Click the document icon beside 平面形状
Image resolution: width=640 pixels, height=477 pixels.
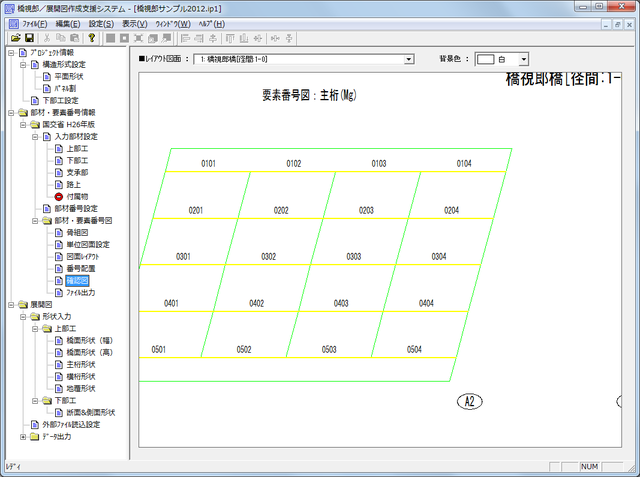46,76
